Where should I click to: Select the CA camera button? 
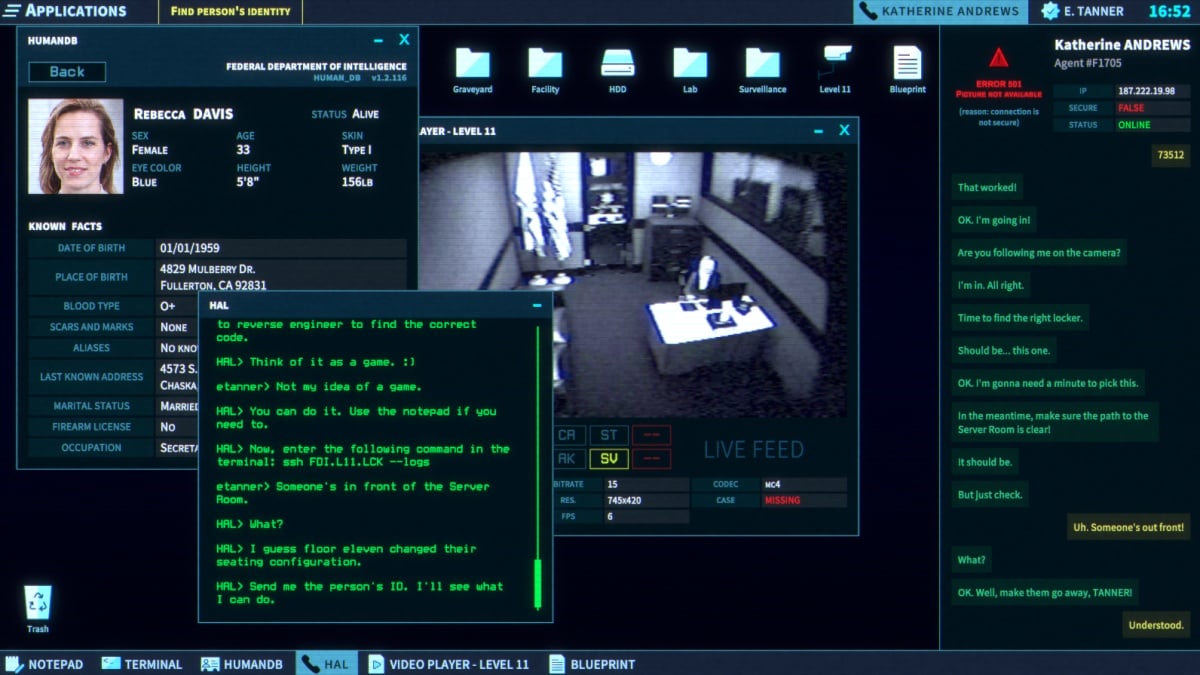coord(566,435)
